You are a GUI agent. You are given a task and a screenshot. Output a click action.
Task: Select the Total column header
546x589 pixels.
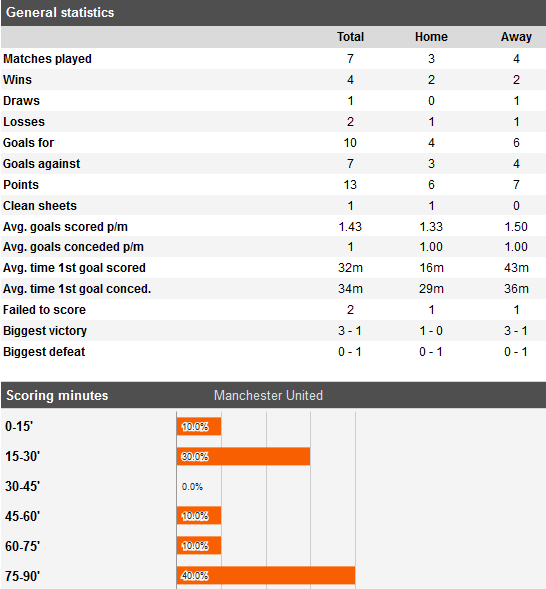click(x=350, y=37)
